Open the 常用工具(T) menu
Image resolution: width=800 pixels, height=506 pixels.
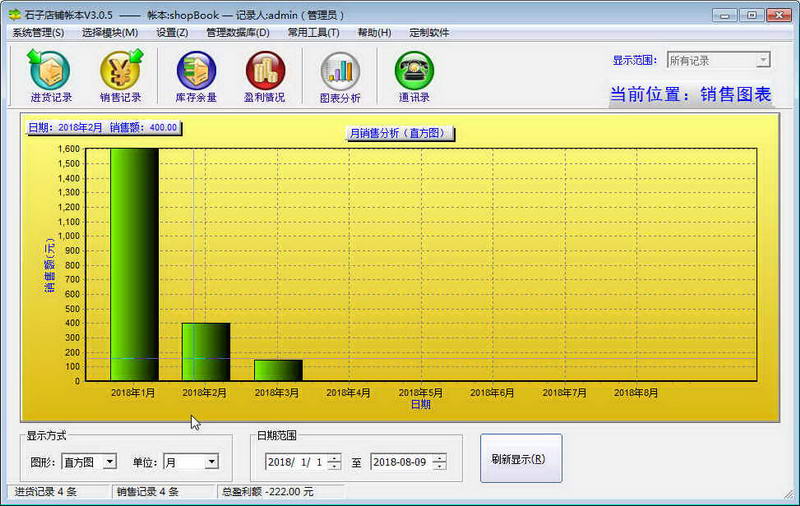(313, 32)
